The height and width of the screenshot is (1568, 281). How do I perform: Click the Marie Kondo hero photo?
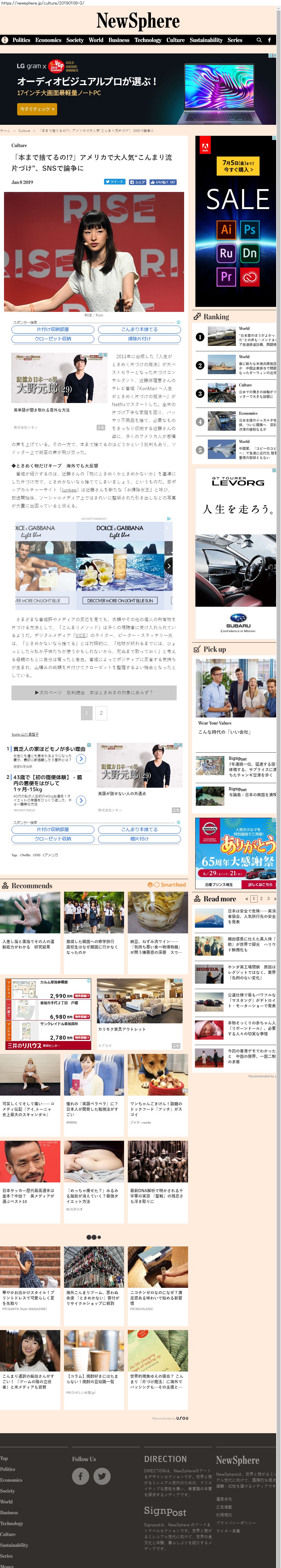[x=94, y=251]
